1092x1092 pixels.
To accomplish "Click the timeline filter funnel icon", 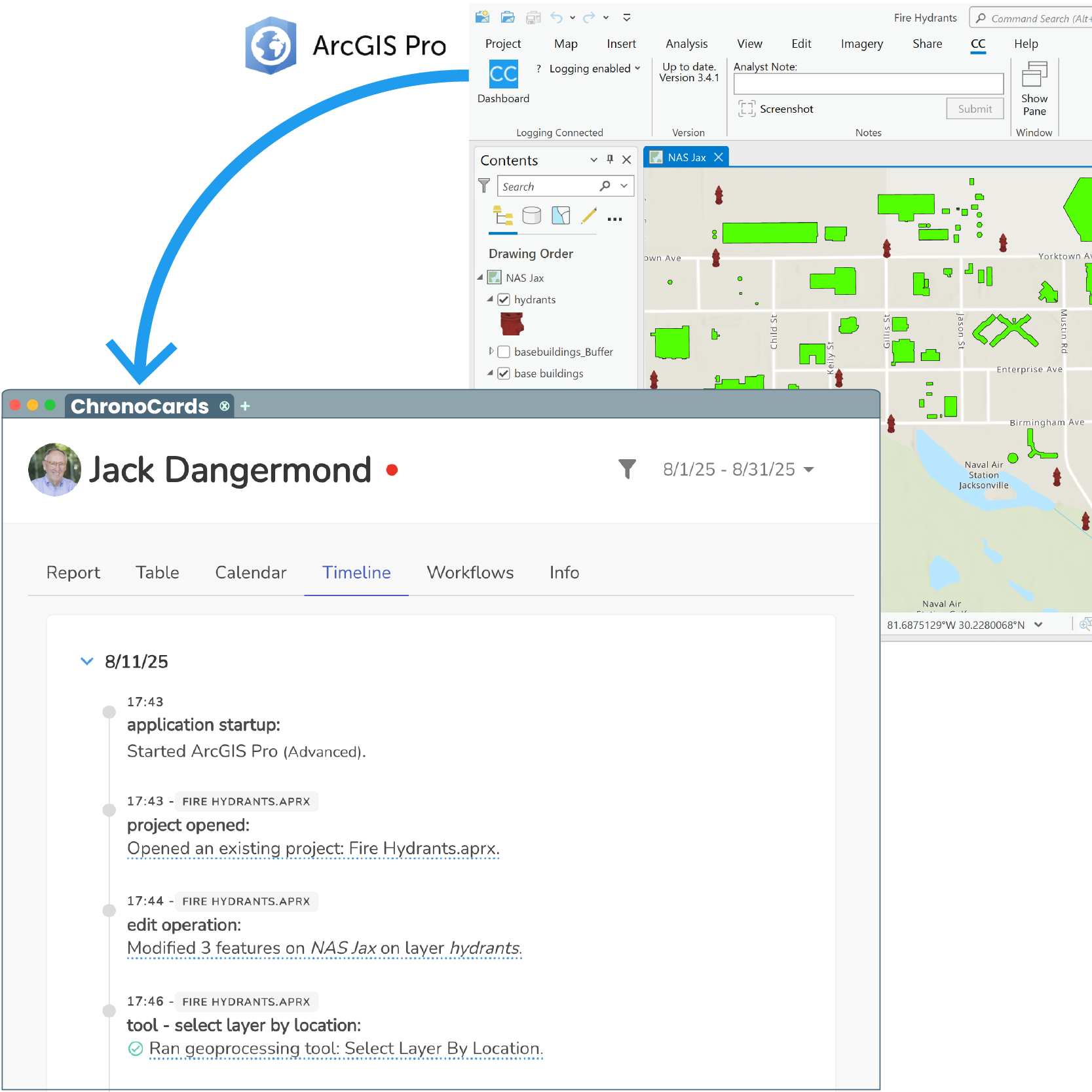I will [627, 469].
